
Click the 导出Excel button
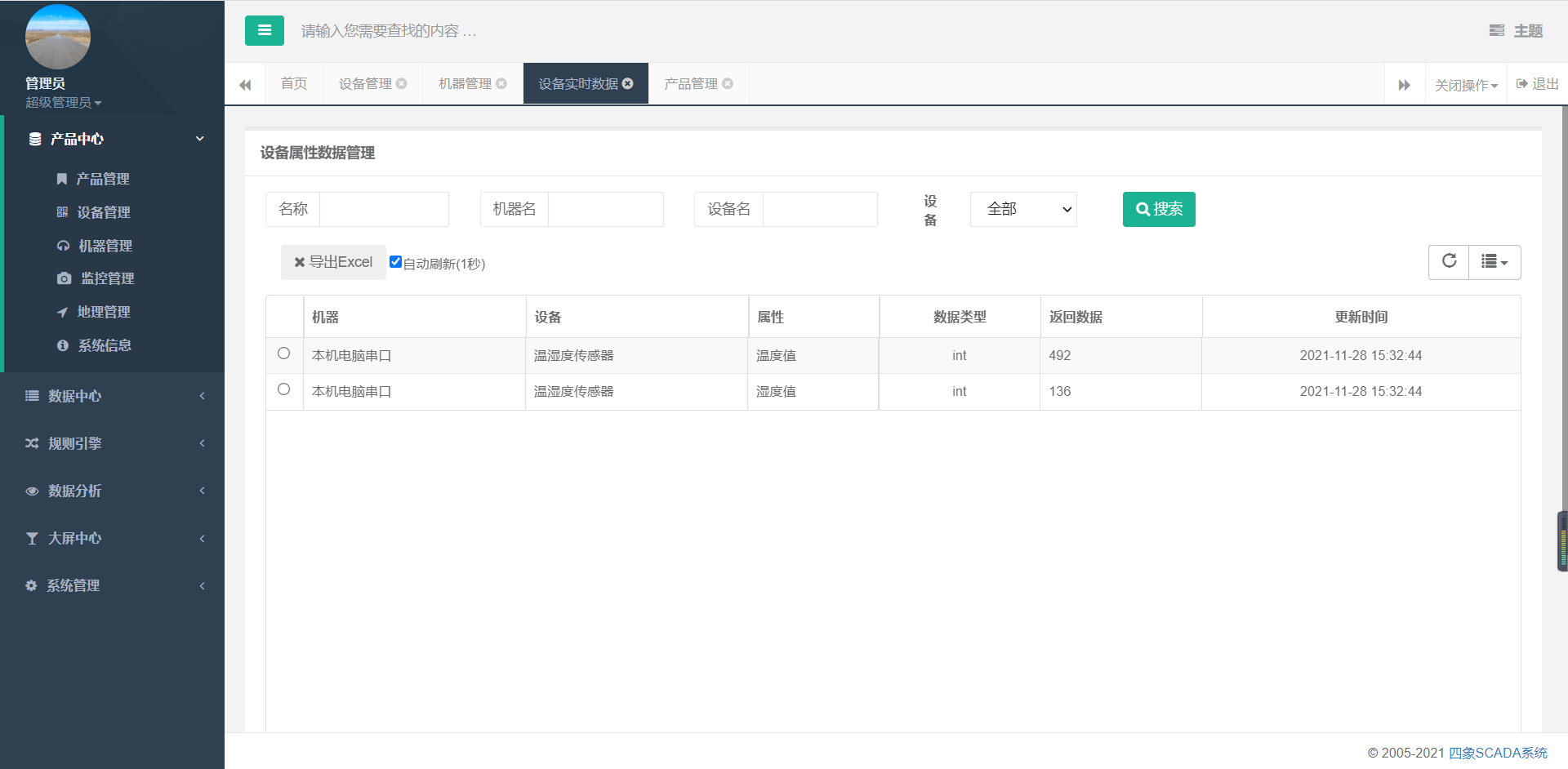point(333,262)
